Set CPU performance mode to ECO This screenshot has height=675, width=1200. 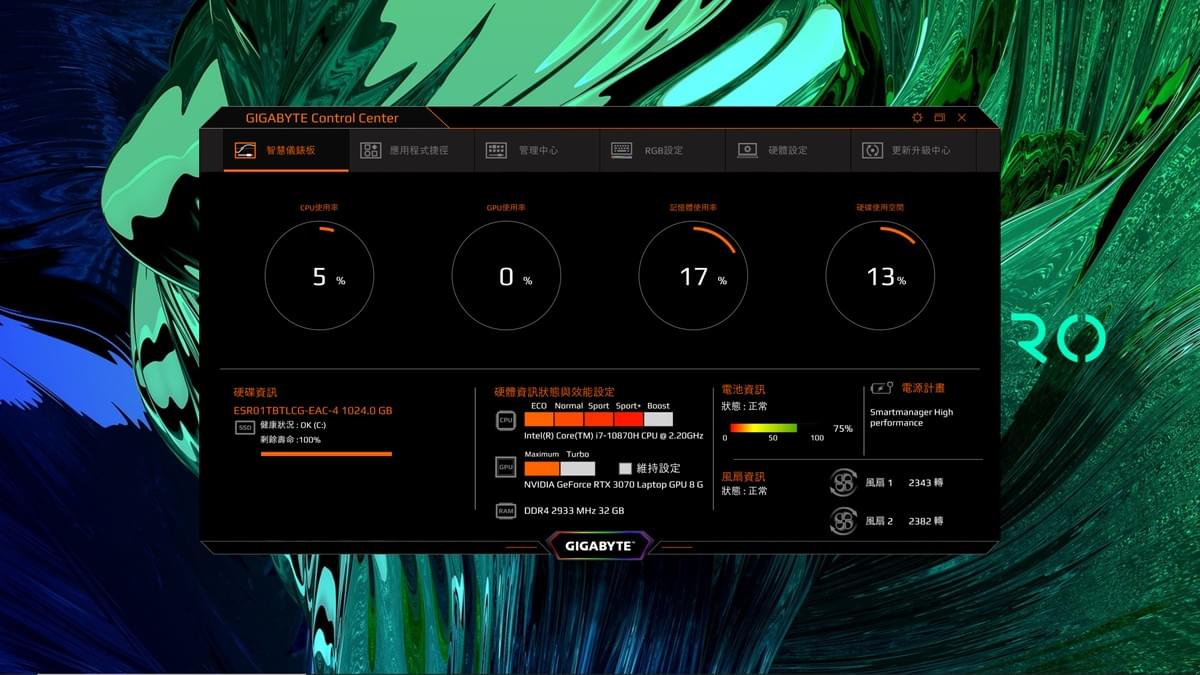click(x=539, y=419)
